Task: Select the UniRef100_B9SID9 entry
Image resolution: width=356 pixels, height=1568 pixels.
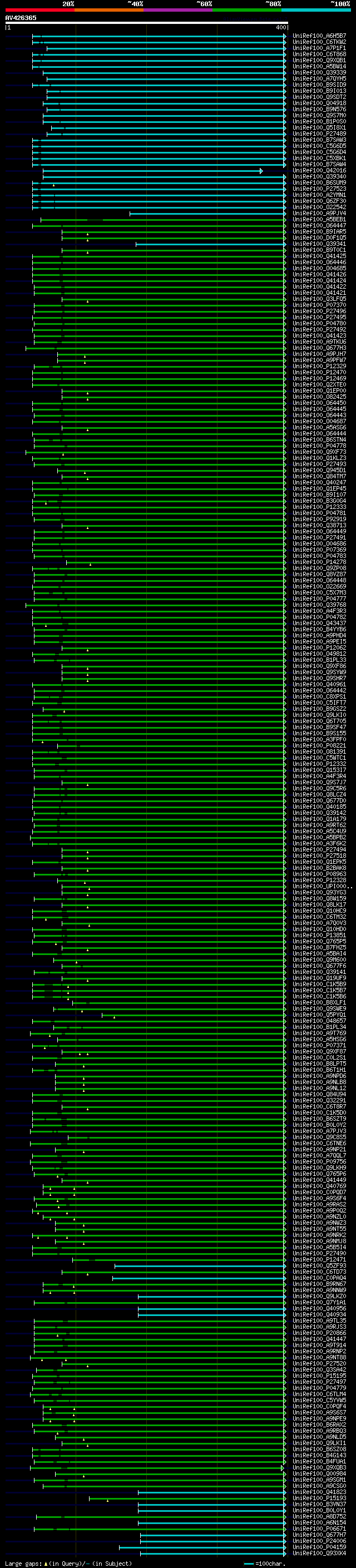Action: pyautogui.click(x=319, y=85)
